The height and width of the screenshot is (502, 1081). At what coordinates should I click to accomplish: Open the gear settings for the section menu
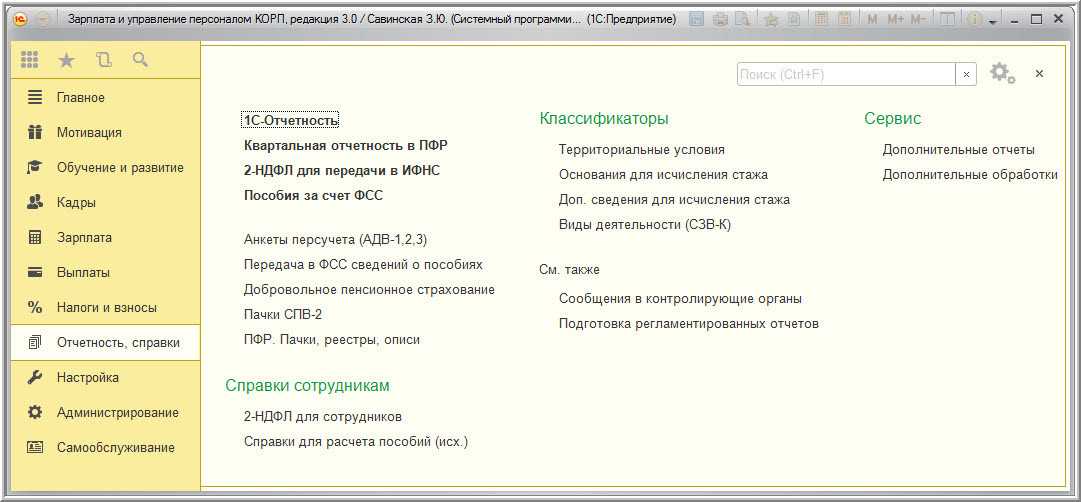(x=1002, y=73)
